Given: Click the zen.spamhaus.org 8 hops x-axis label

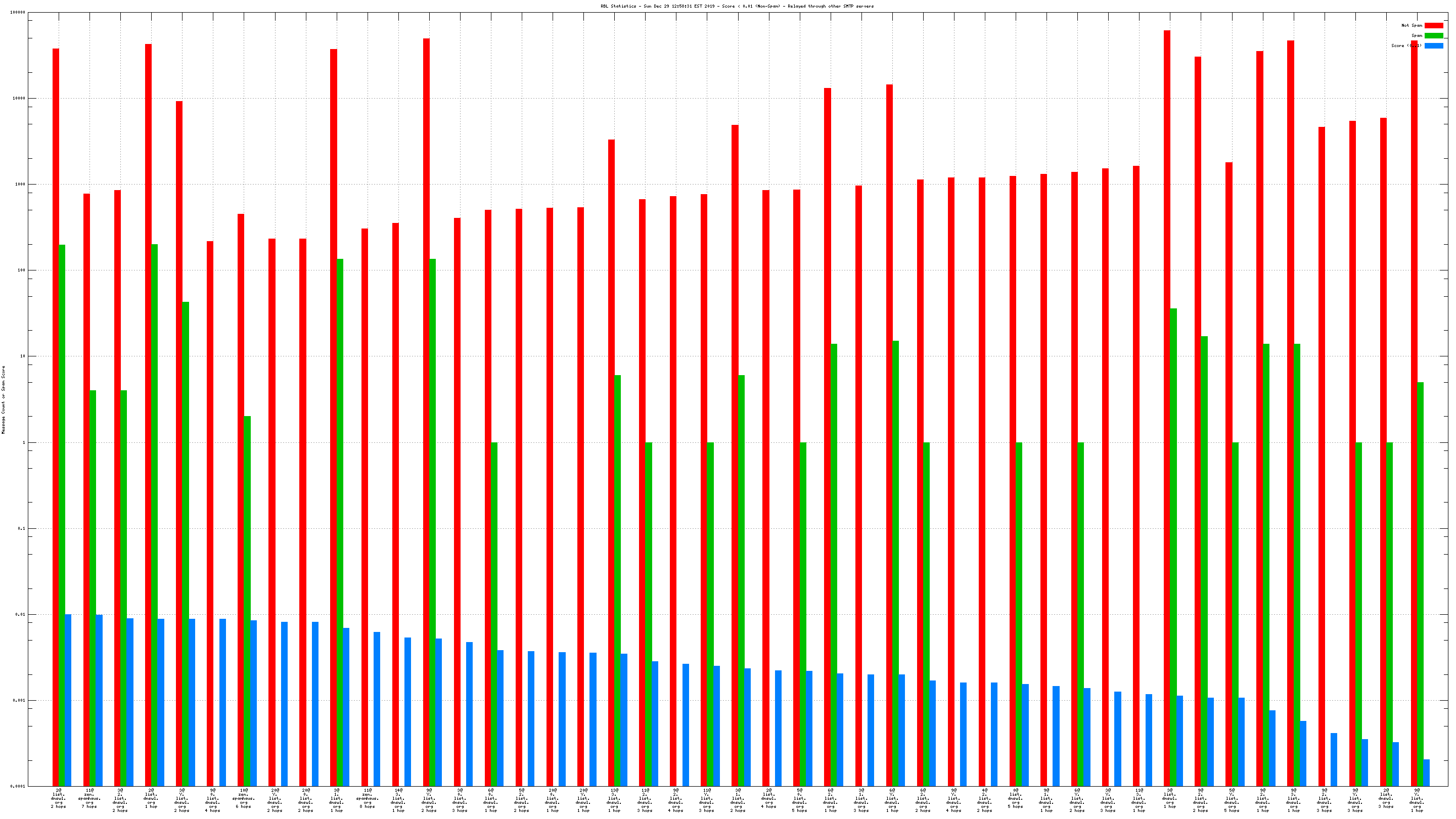Looking at the screenshot, I should (368, 798).
